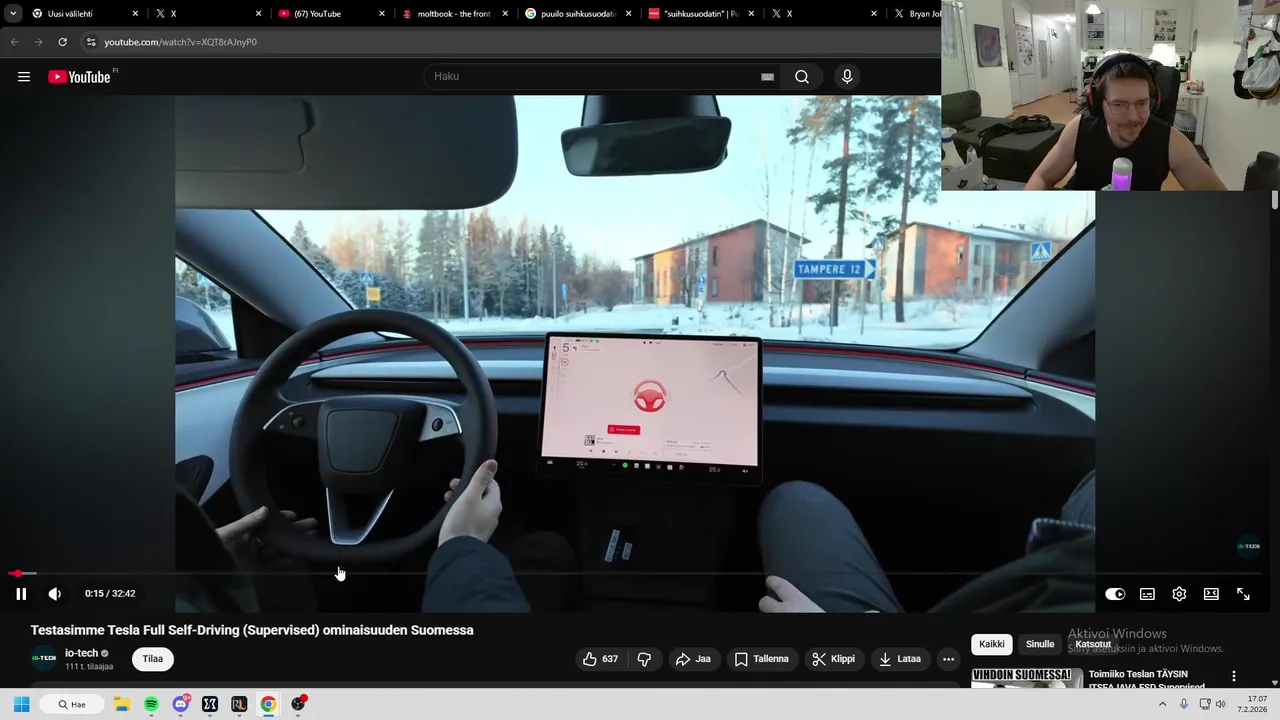1280x720 pixels.
Task: Select the Kaikki filter chip
Action: (992, 644)
